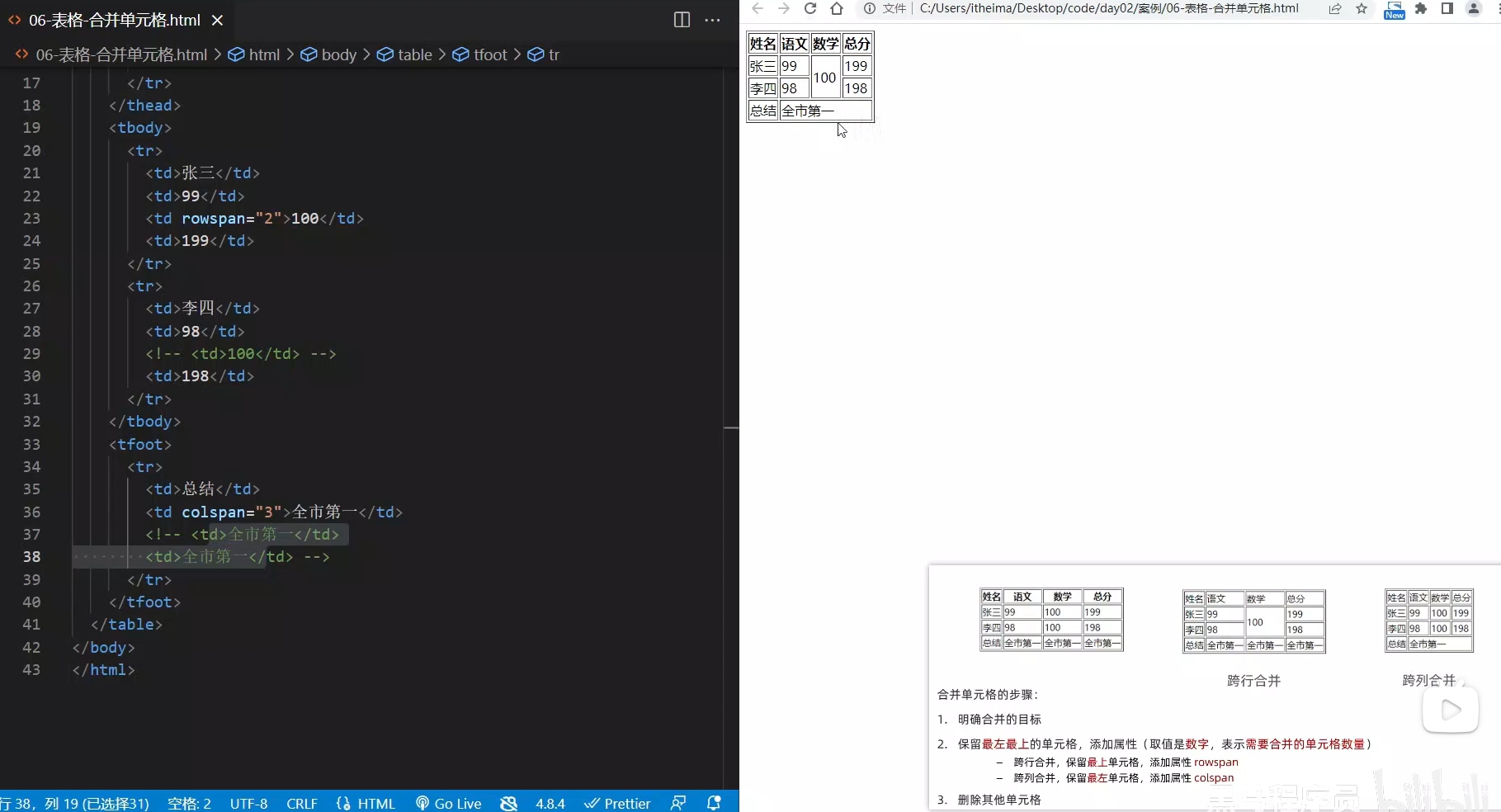This screenshot has height=812, width=1501.
Task: Click the 全市第一 merged cell in rendered table
Action: [826, 111]
